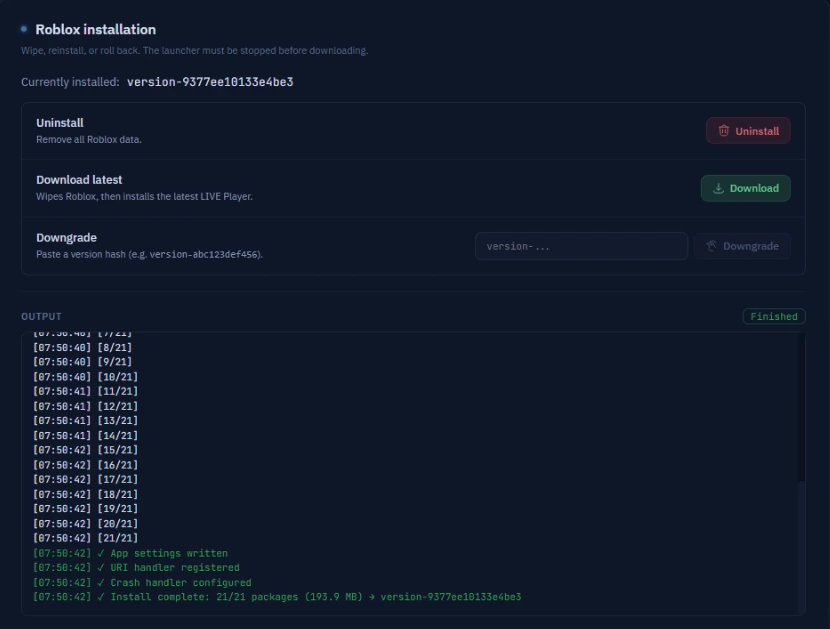Click the Downgrade button

742,246
